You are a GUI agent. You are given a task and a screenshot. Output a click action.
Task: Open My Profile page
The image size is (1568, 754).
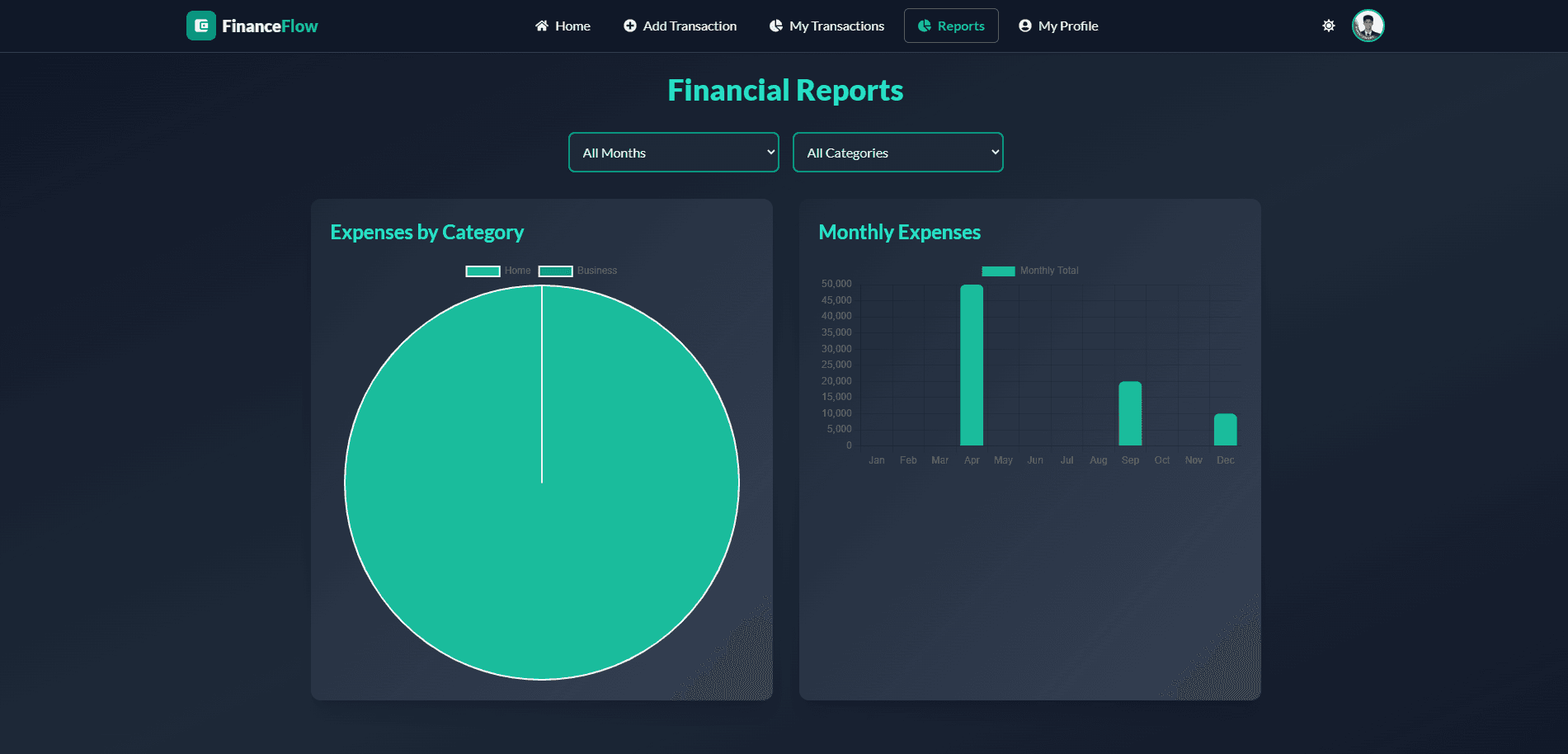click(x=1058, y=26)
